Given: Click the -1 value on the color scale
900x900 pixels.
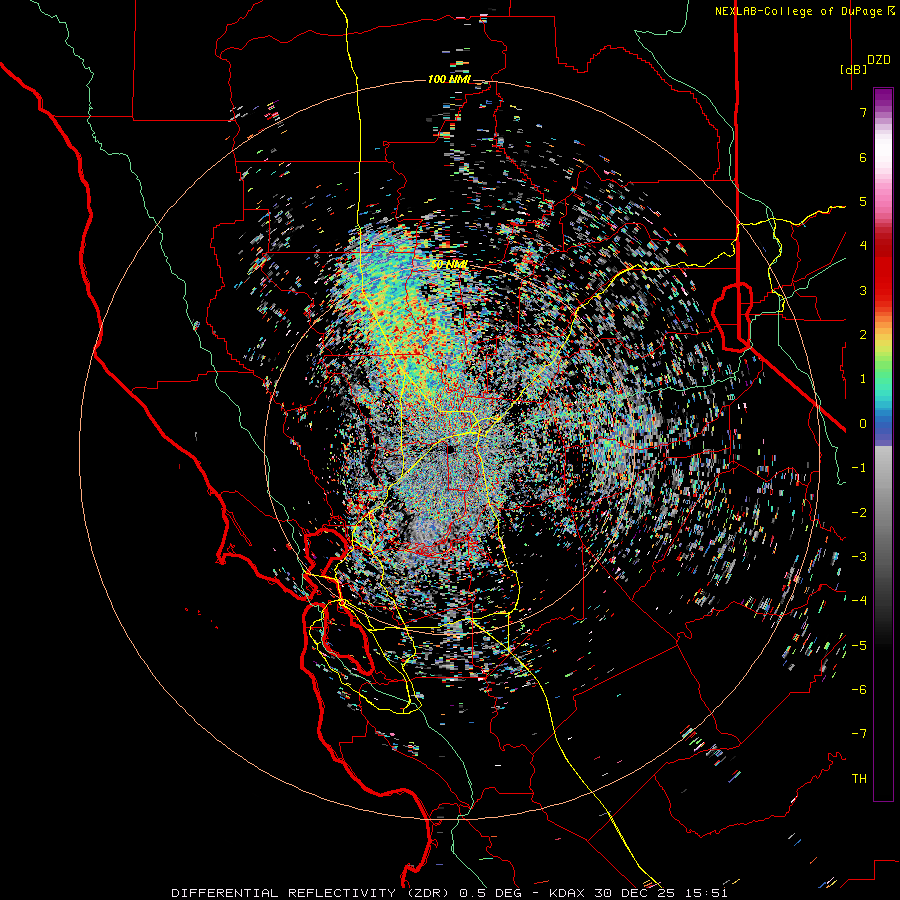Looking at the screenshot, I should click(x=859, y=468).
